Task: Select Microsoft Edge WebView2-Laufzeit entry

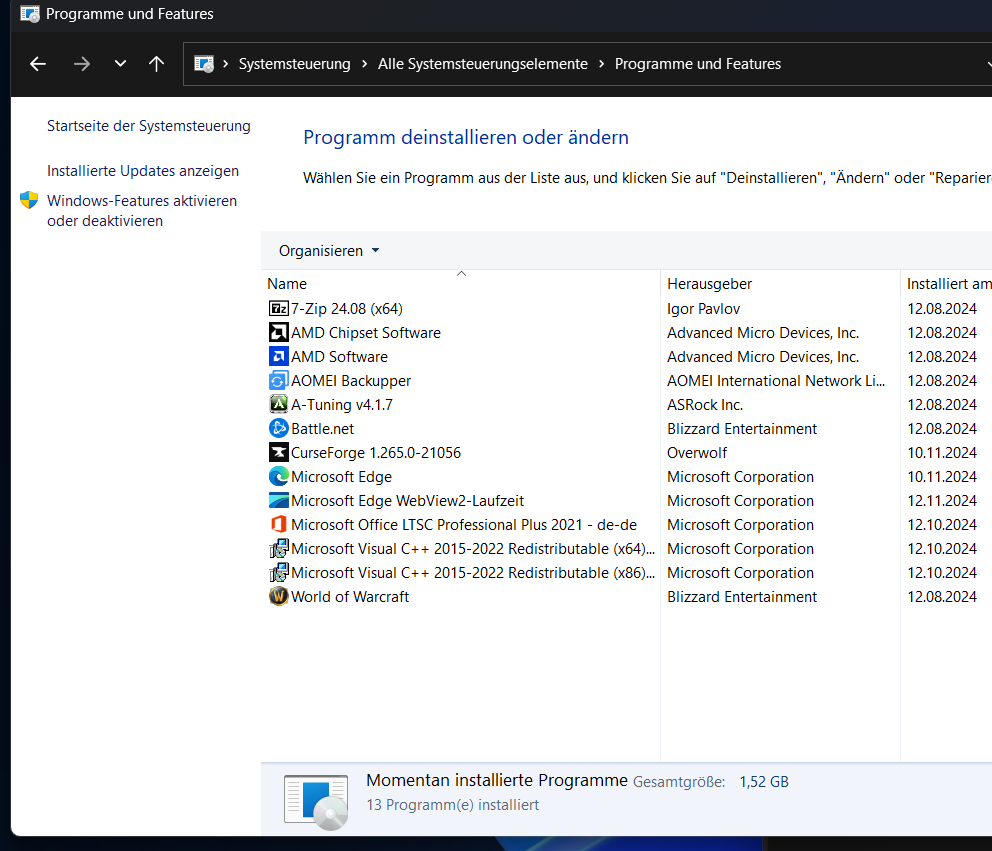Action: point(407,501)
